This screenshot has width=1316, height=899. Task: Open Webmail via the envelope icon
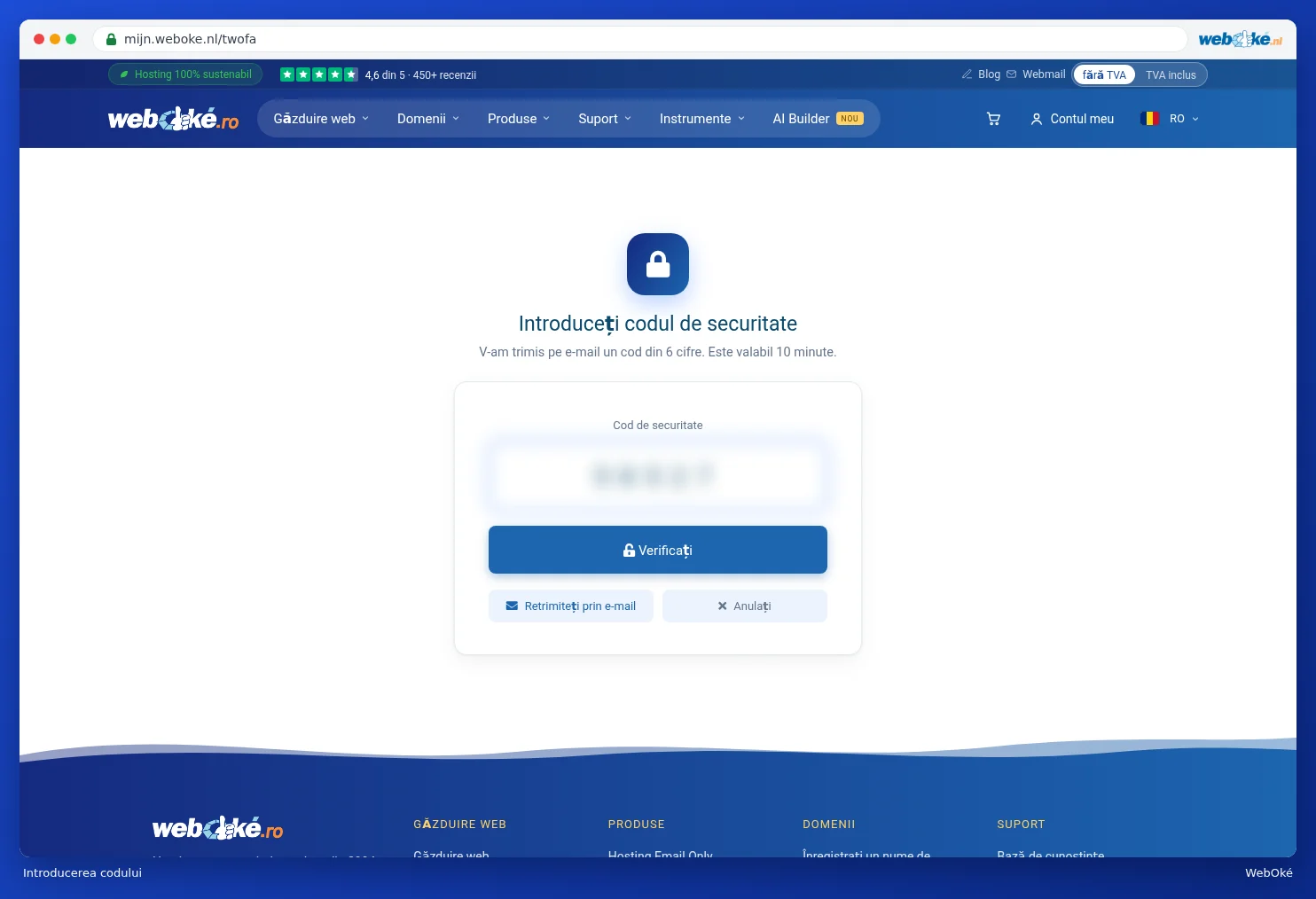click(1011, 74)
